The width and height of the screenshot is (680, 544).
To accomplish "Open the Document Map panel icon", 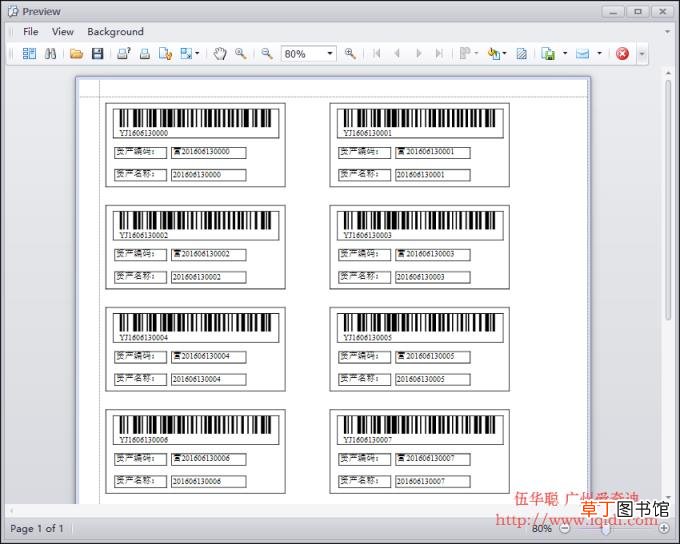I will tap(29, 54).
